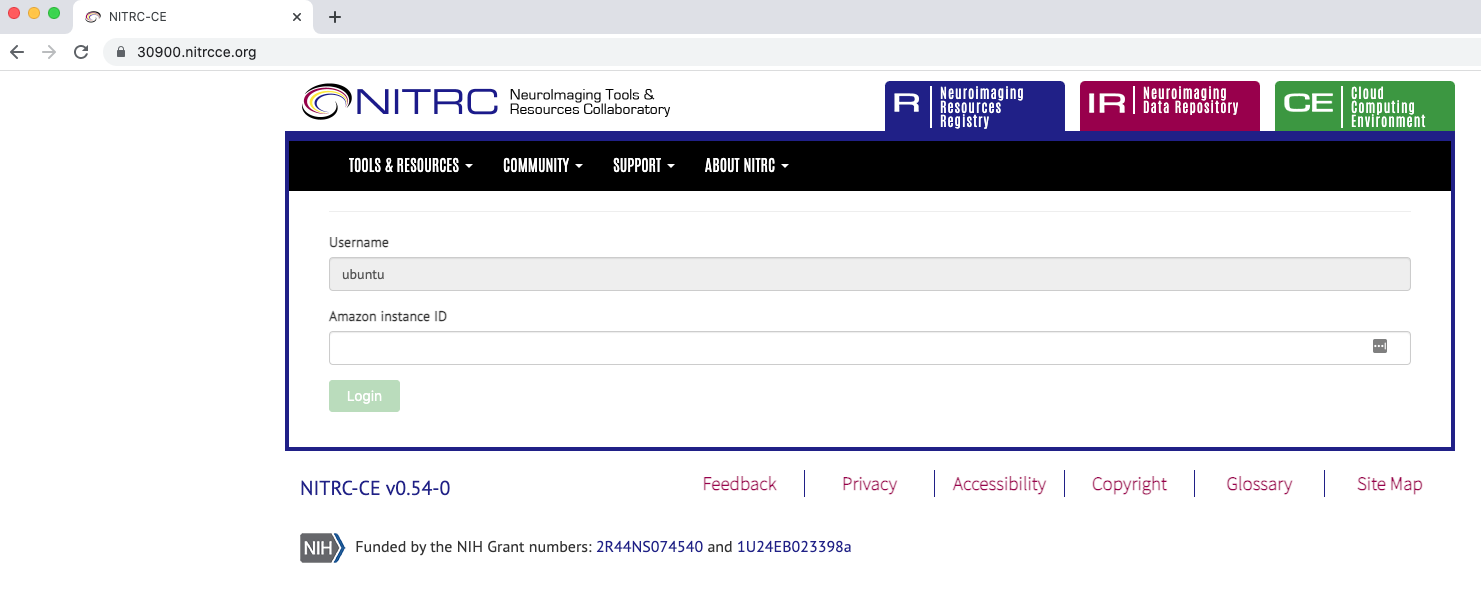Open the Cloud Computing Environment tab
1481x596 pixels.
pos(1365,106)
